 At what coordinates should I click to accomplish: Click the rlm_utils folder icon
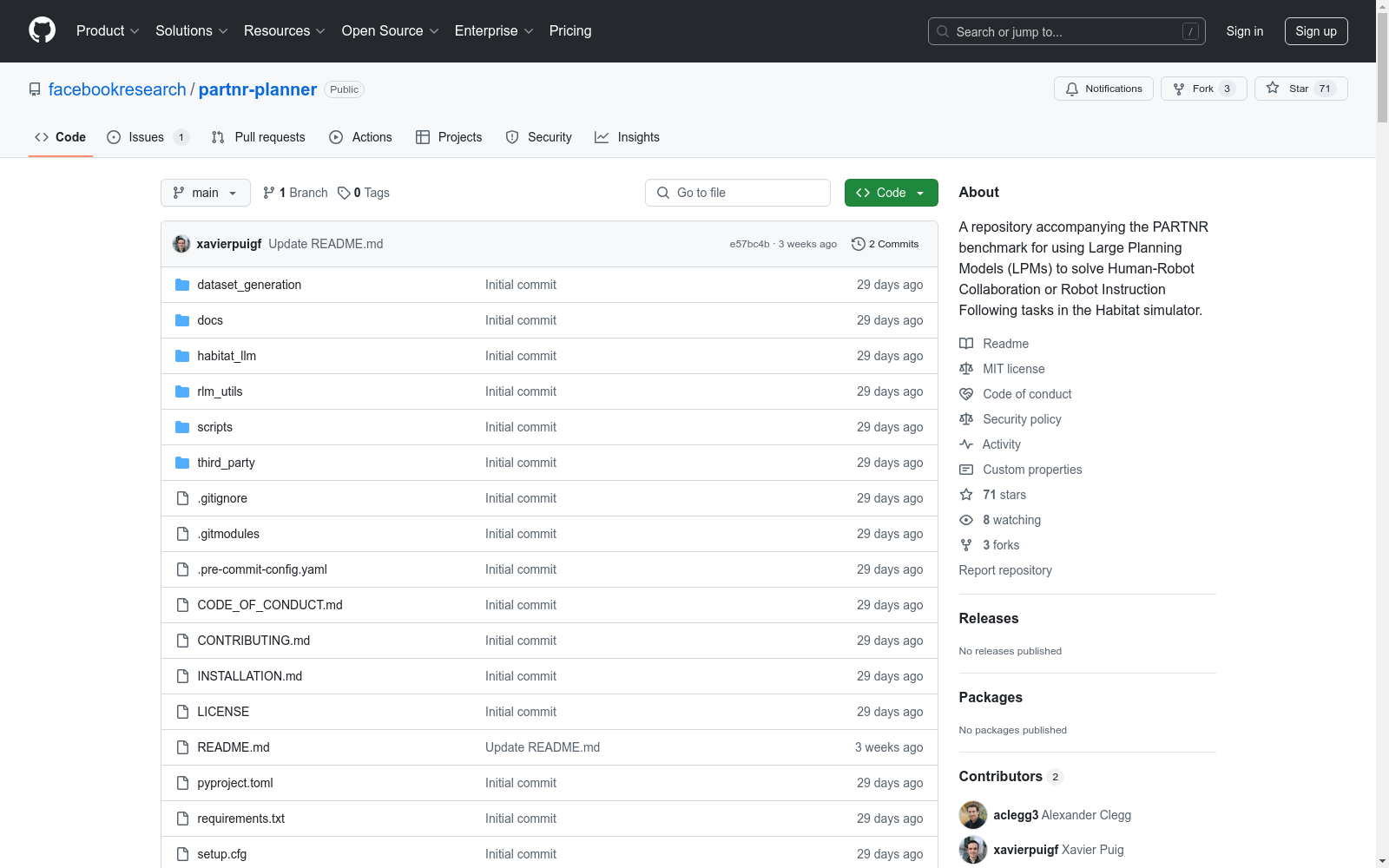[x=182, y=391]
